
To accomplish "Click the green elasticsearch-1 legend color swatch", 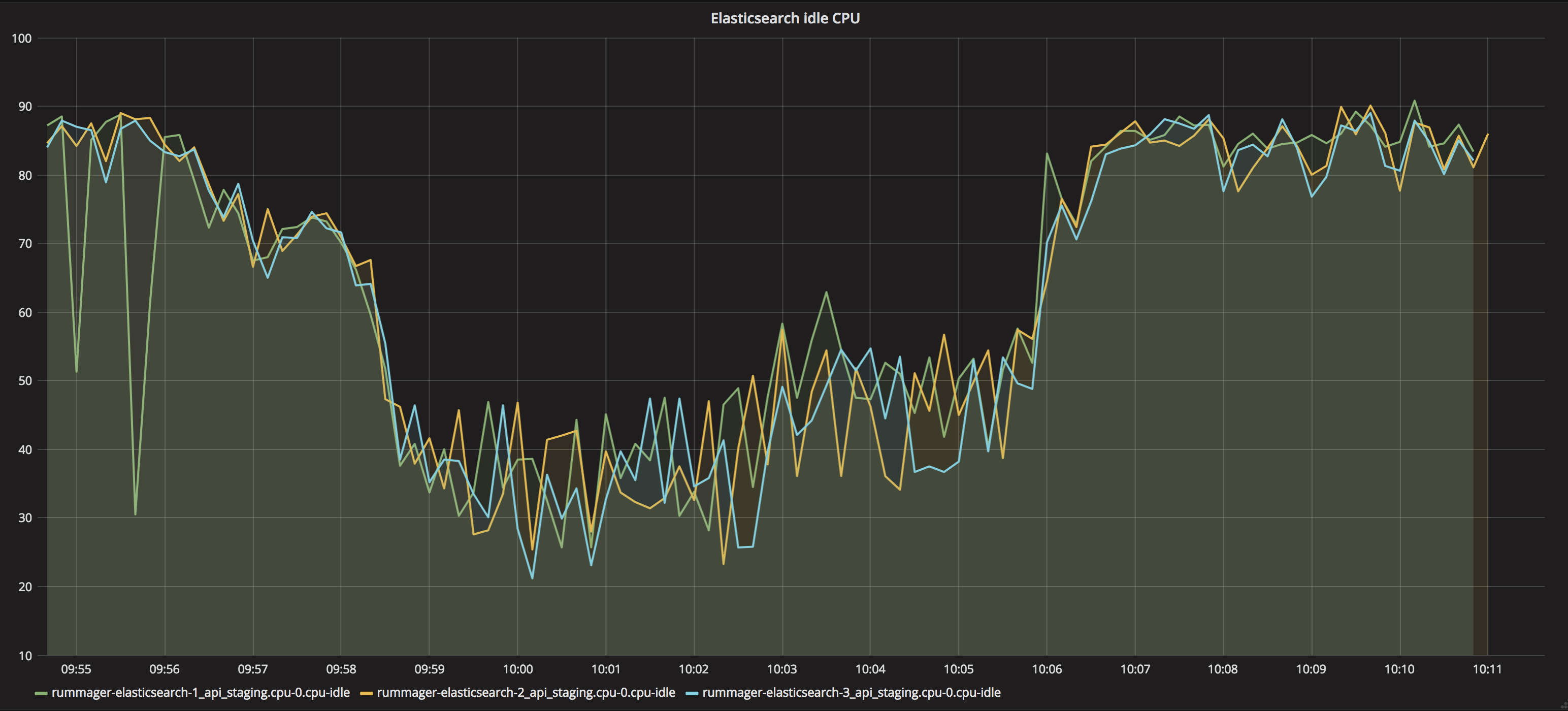I will coord(41,693).
